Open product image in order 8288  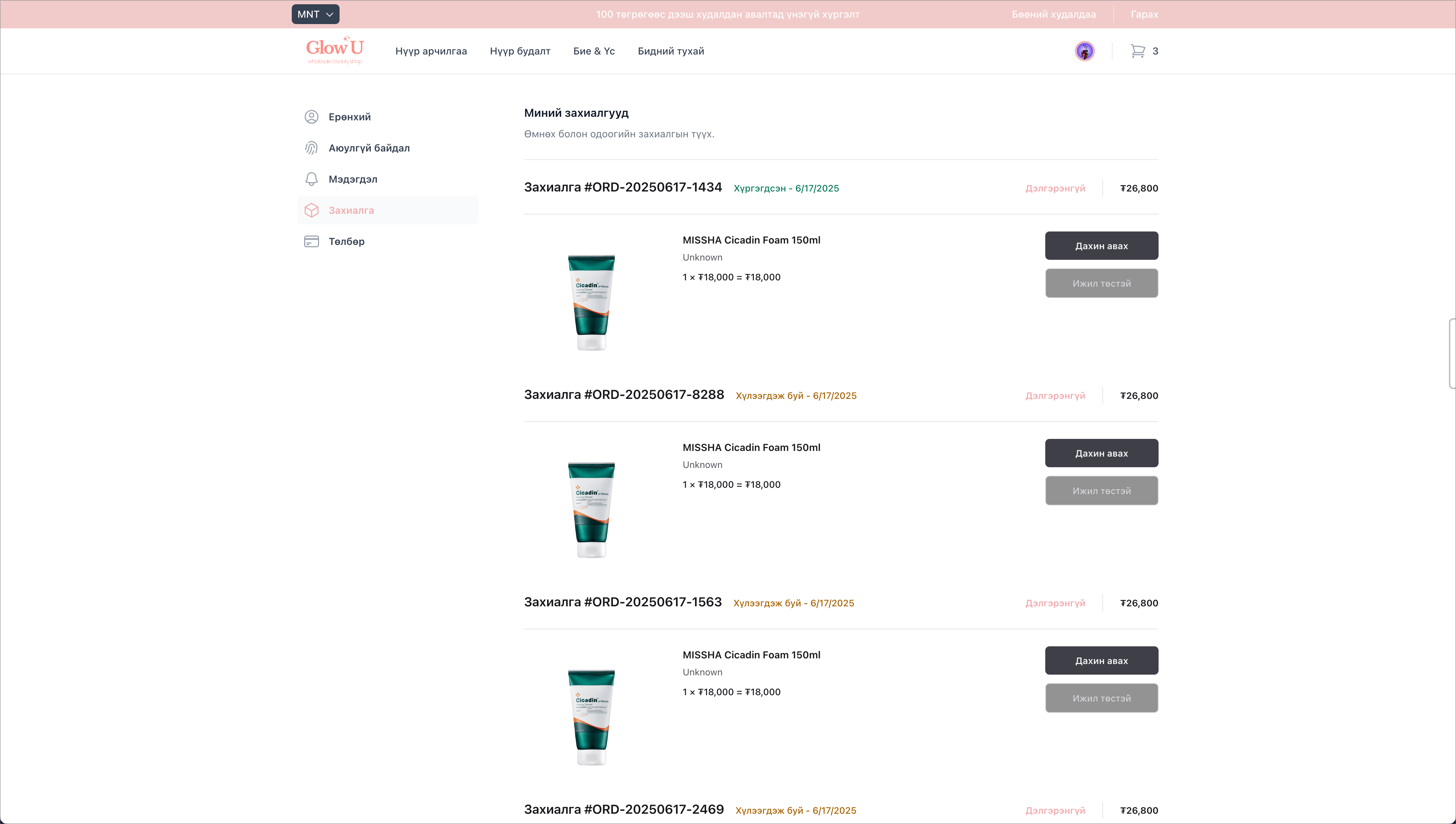click(592, 509)
